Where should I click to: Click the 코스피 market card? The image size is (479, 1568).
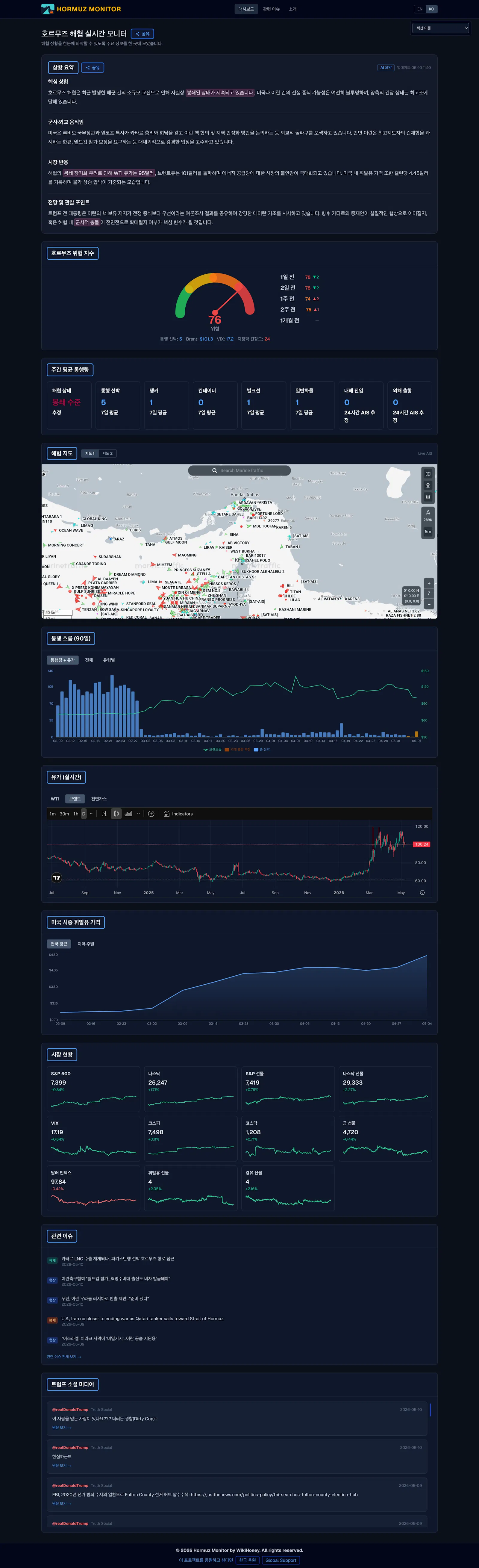coord(190,1139)
